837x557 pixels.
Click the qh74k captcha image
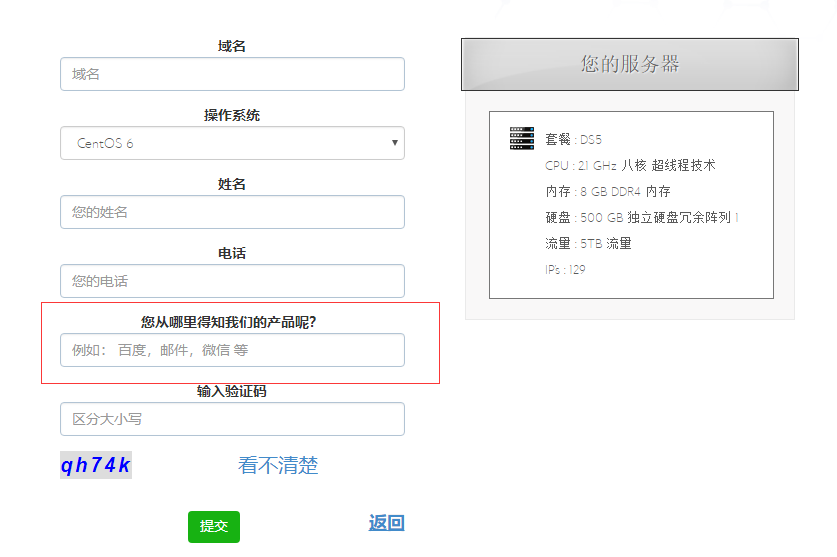pyautogui.click(x=96, y=465)
